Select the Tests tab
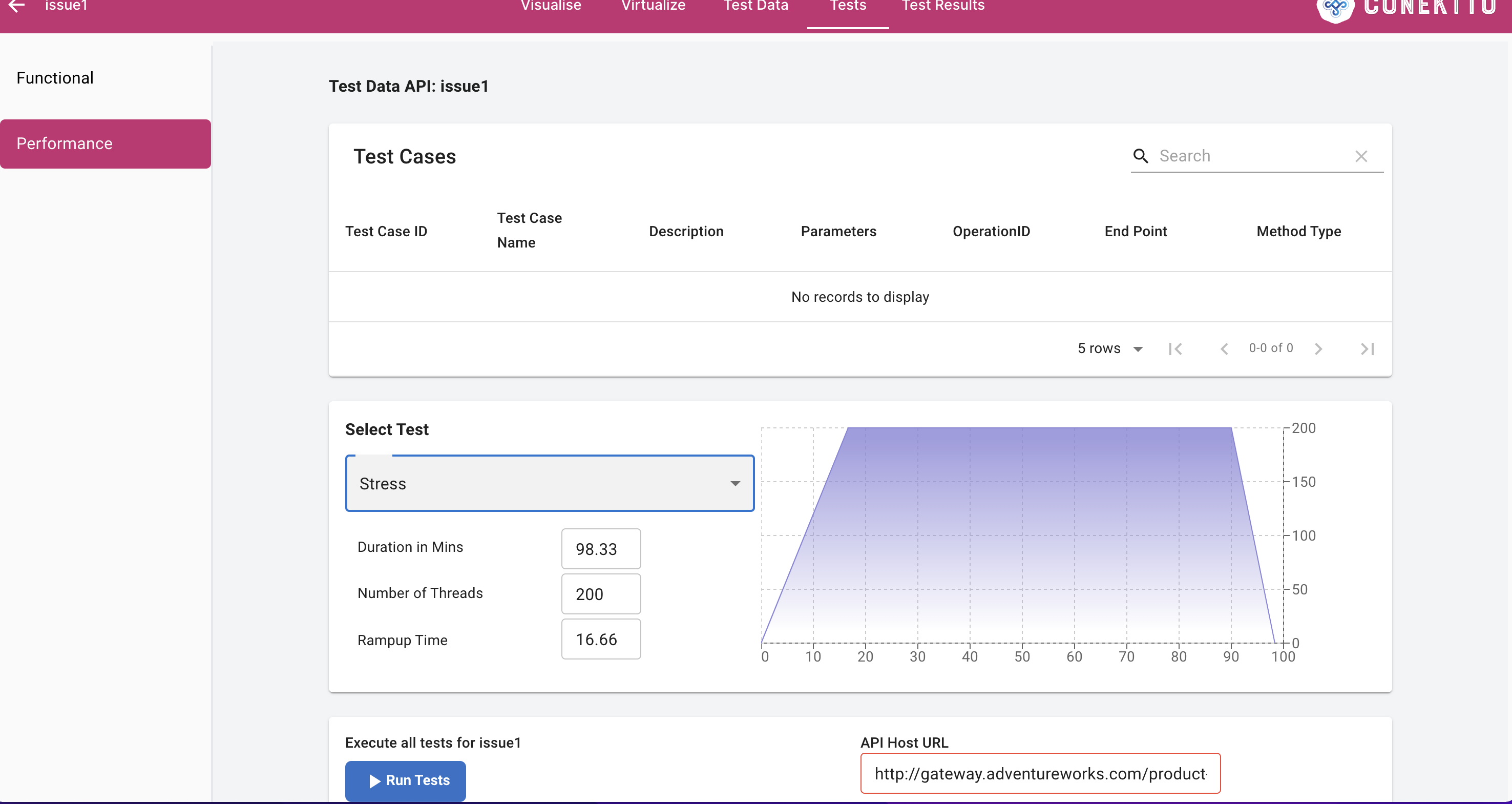The height and width of the screenshot is (804, 1512). (848, 6)
